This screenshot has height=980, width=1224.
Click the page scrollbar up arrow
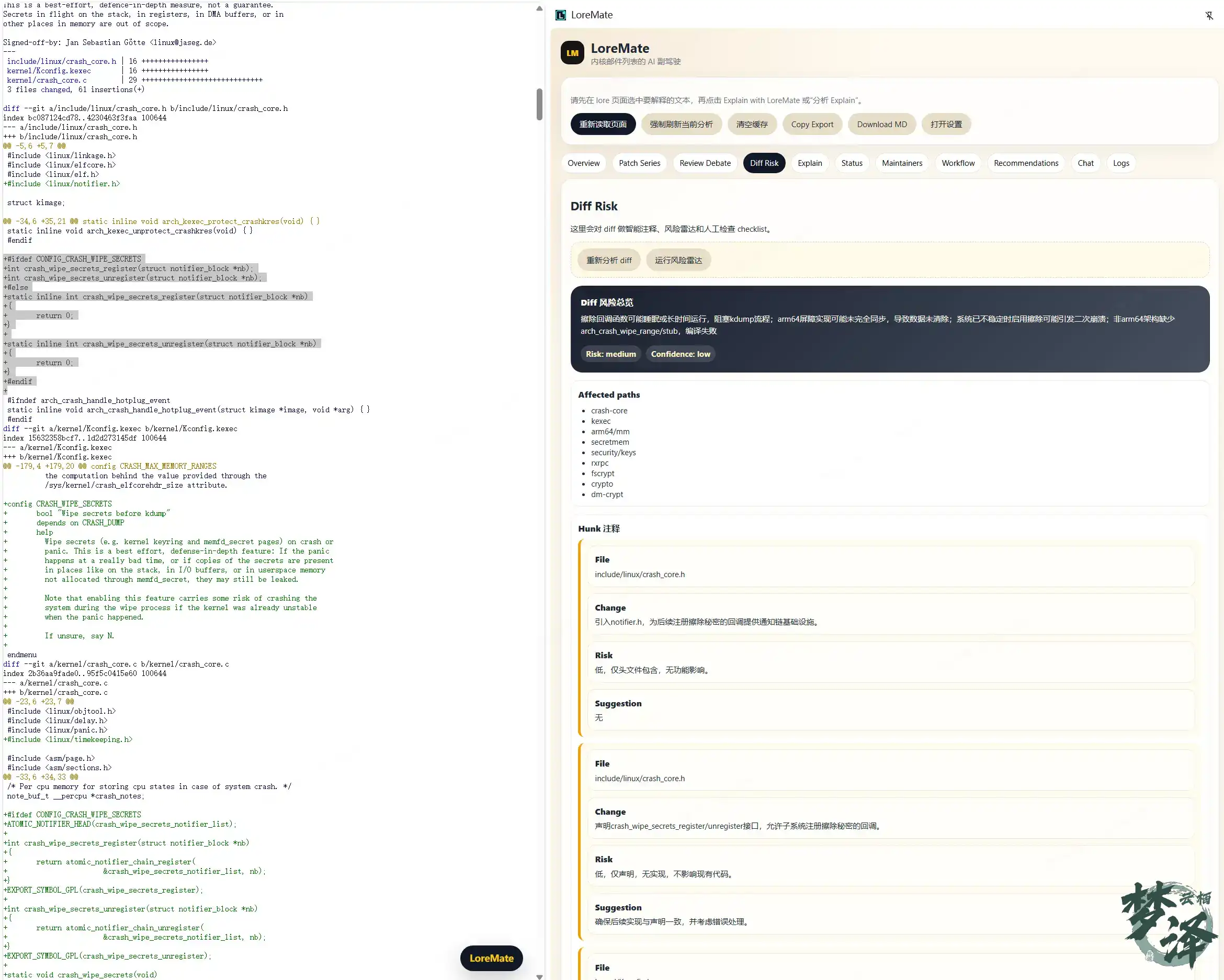coord(539,8)
